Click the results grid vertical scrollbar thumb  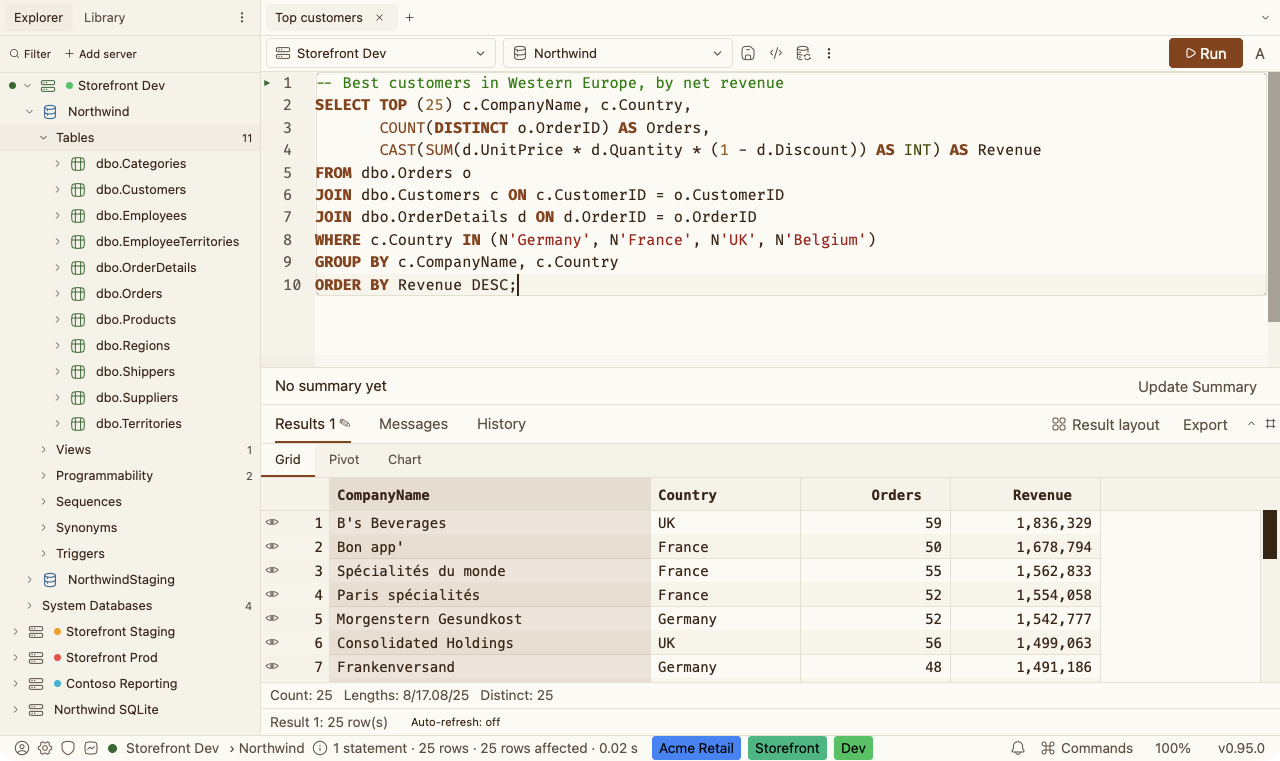tap(1270, 534)
